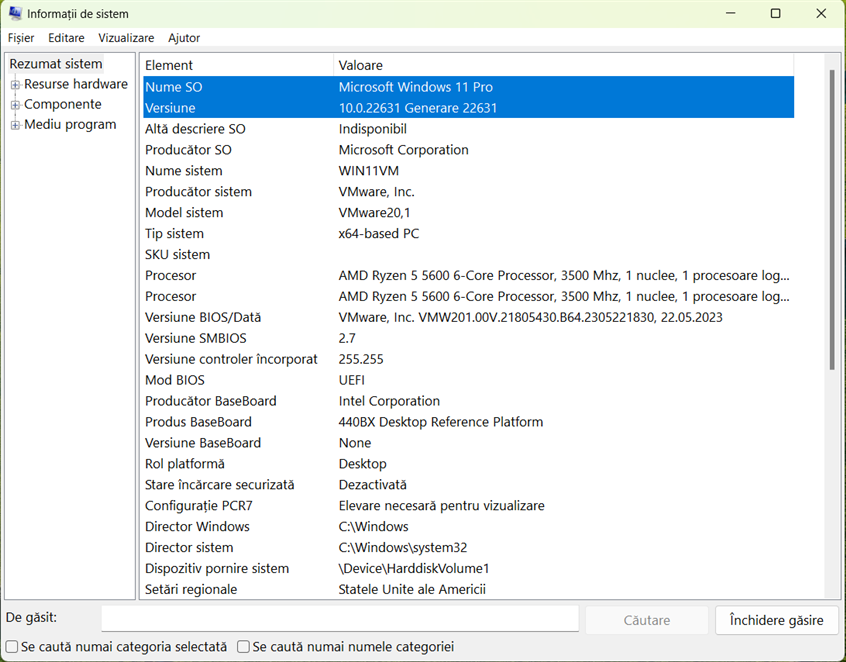Select the Nume SO row
Viewport: 846px width, 662px height.
click(468, 87)
